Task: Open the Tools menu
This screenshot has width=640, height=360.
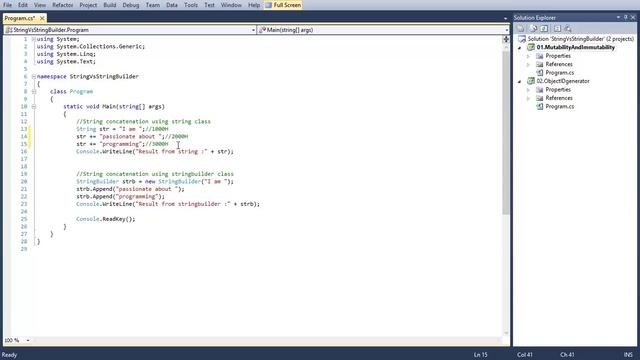Action: click(x=191, y=5)
